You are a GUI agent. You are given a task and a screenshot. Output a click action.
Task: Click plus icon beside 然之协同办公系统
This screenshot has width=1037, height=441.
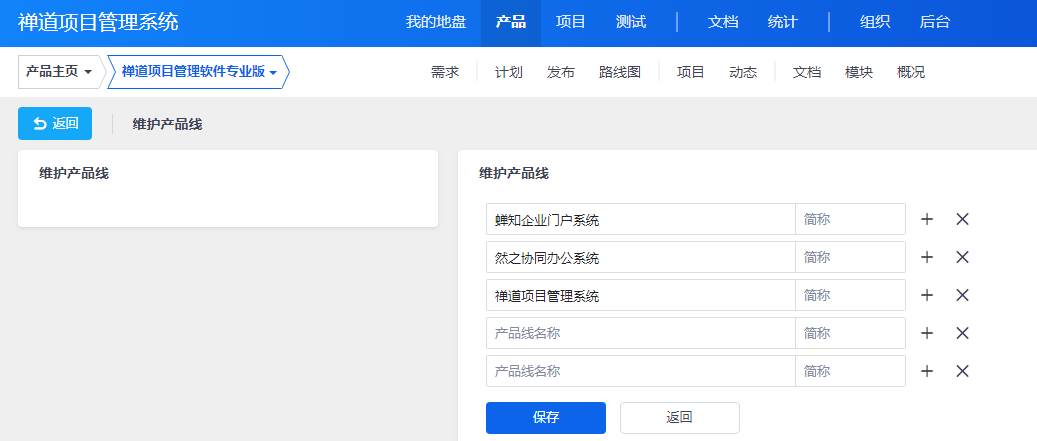[927, 257]
